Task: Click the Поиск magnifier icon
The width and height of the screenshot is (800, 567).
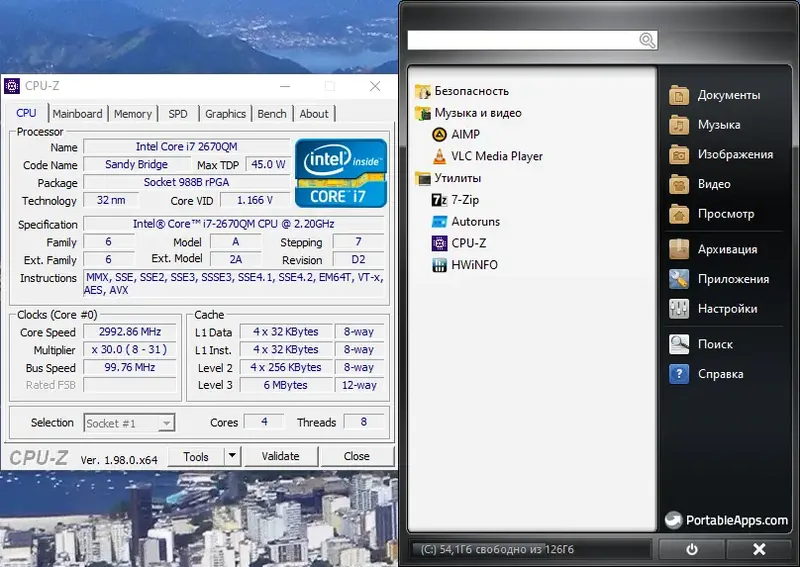Action: pos(679,344)
